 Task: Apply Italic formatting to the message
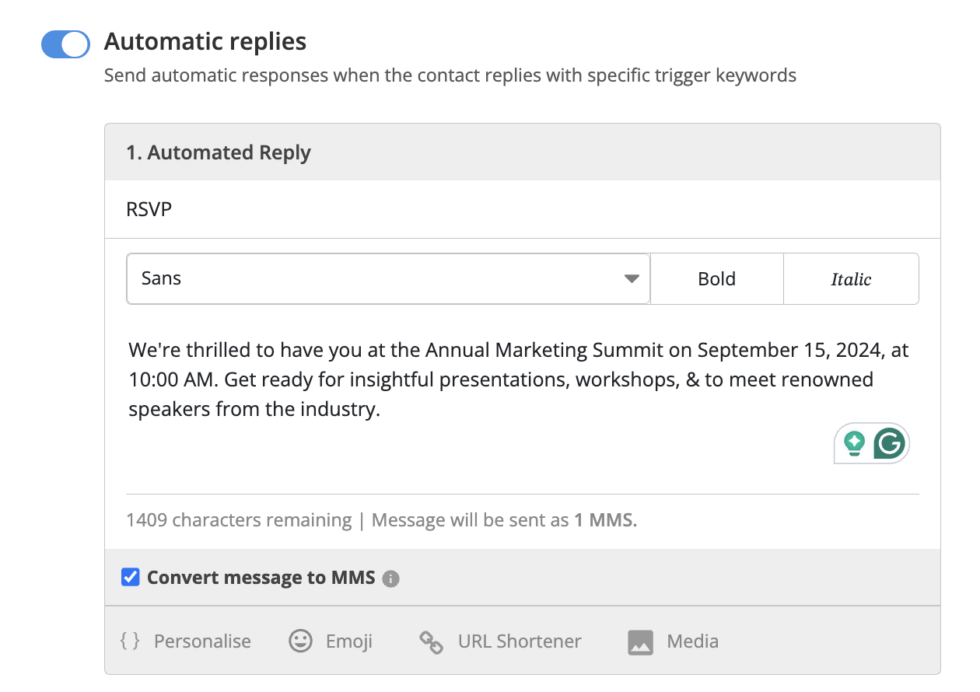851,278
